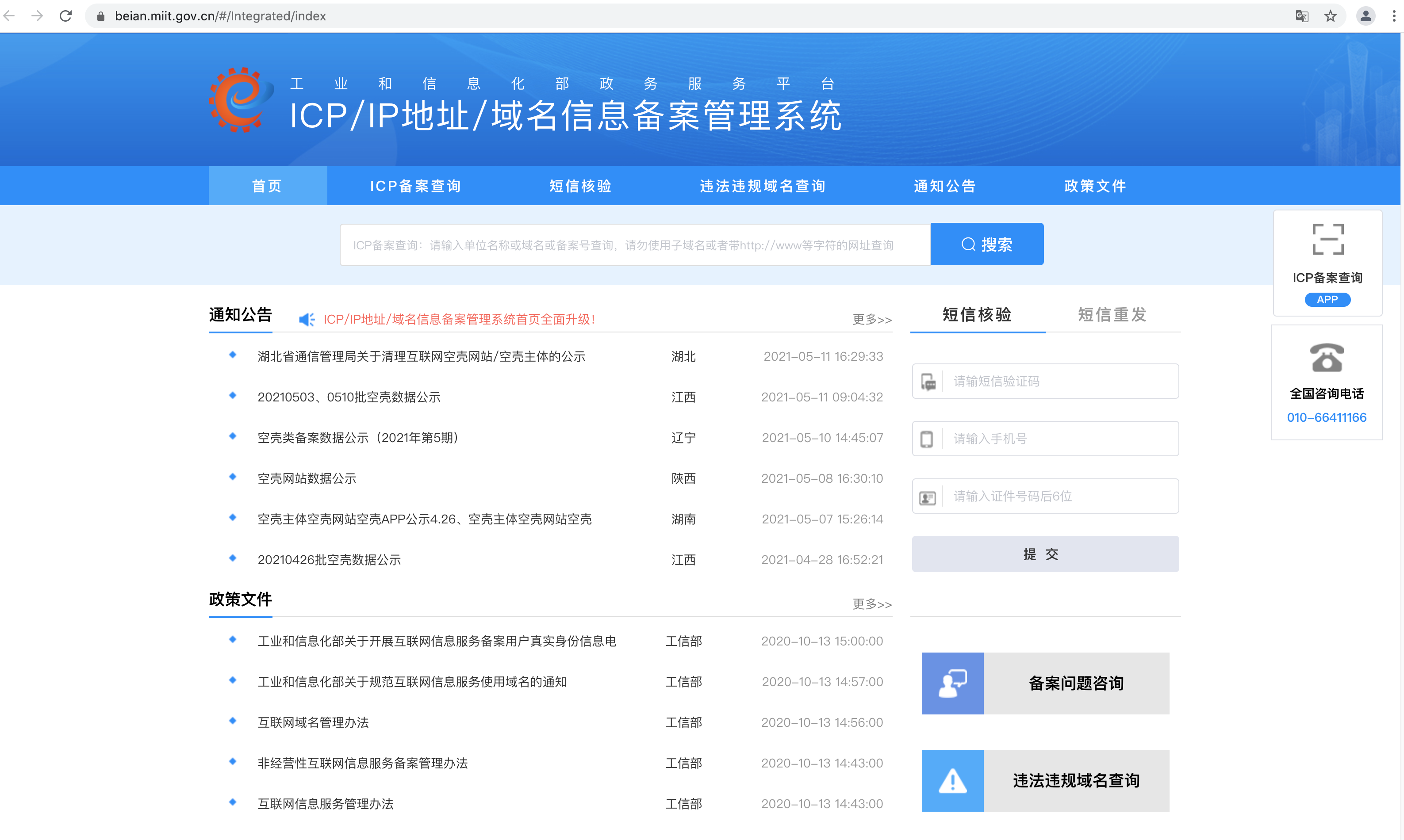Click the 搜索 search button
The image size is (1404, 840).
tap(986, 244)
